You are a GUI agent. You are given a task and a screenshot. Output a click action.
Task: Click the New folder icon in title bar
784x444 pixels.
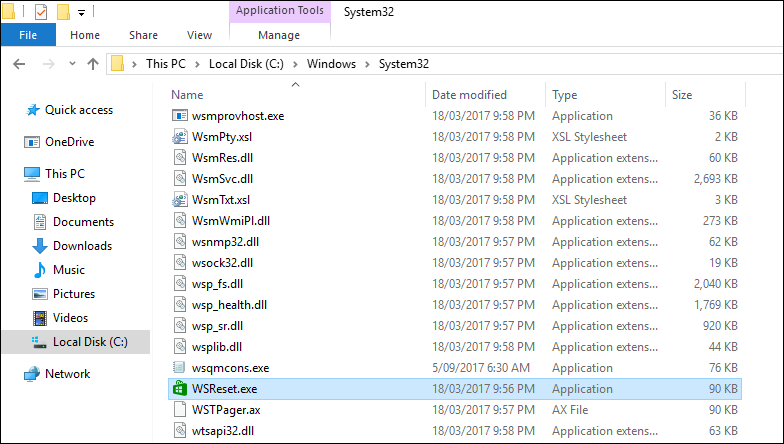tap(64, 12)
